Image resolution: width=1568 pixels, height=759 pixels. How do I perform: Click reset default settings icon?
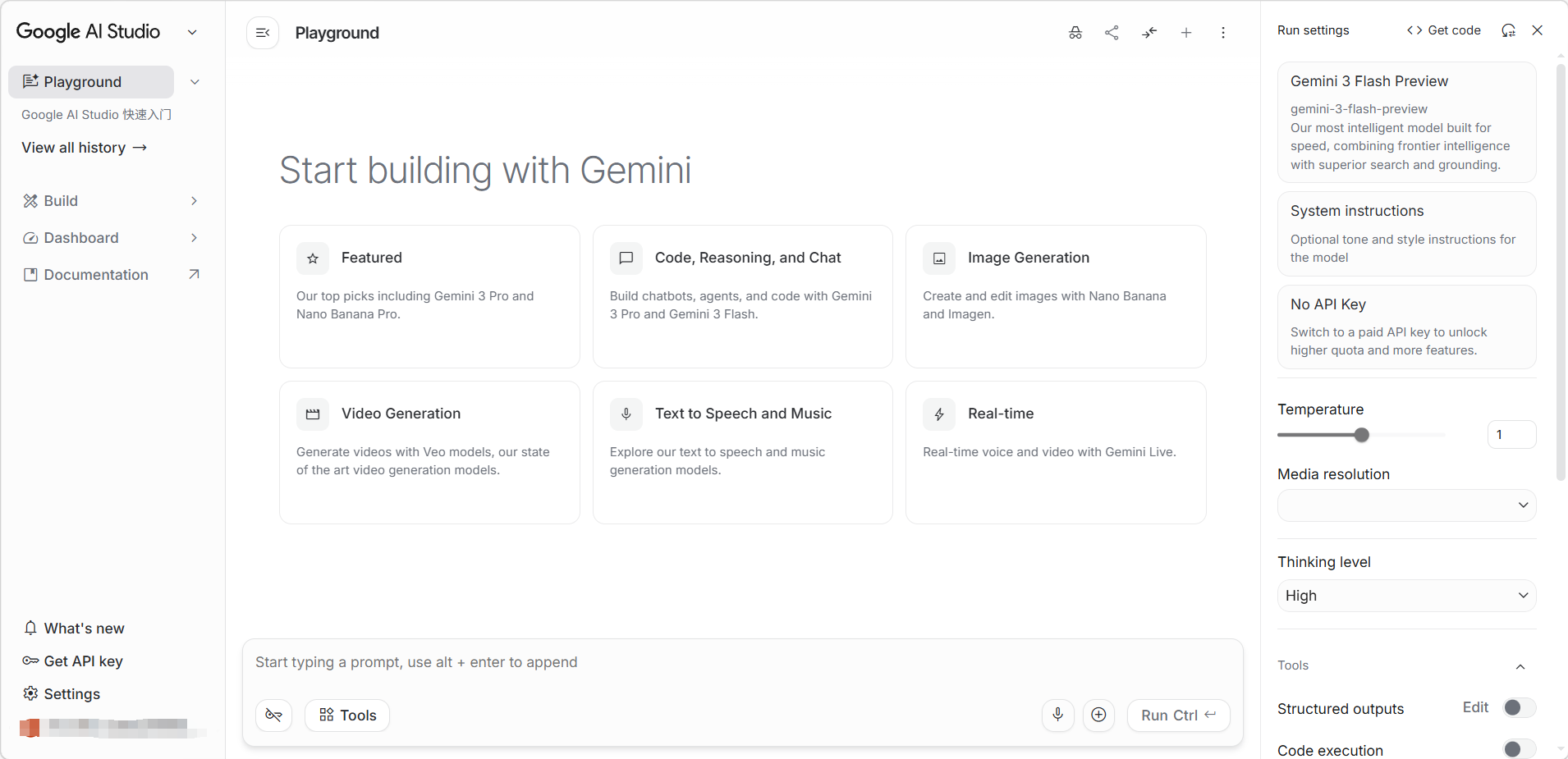point(1508,30)
